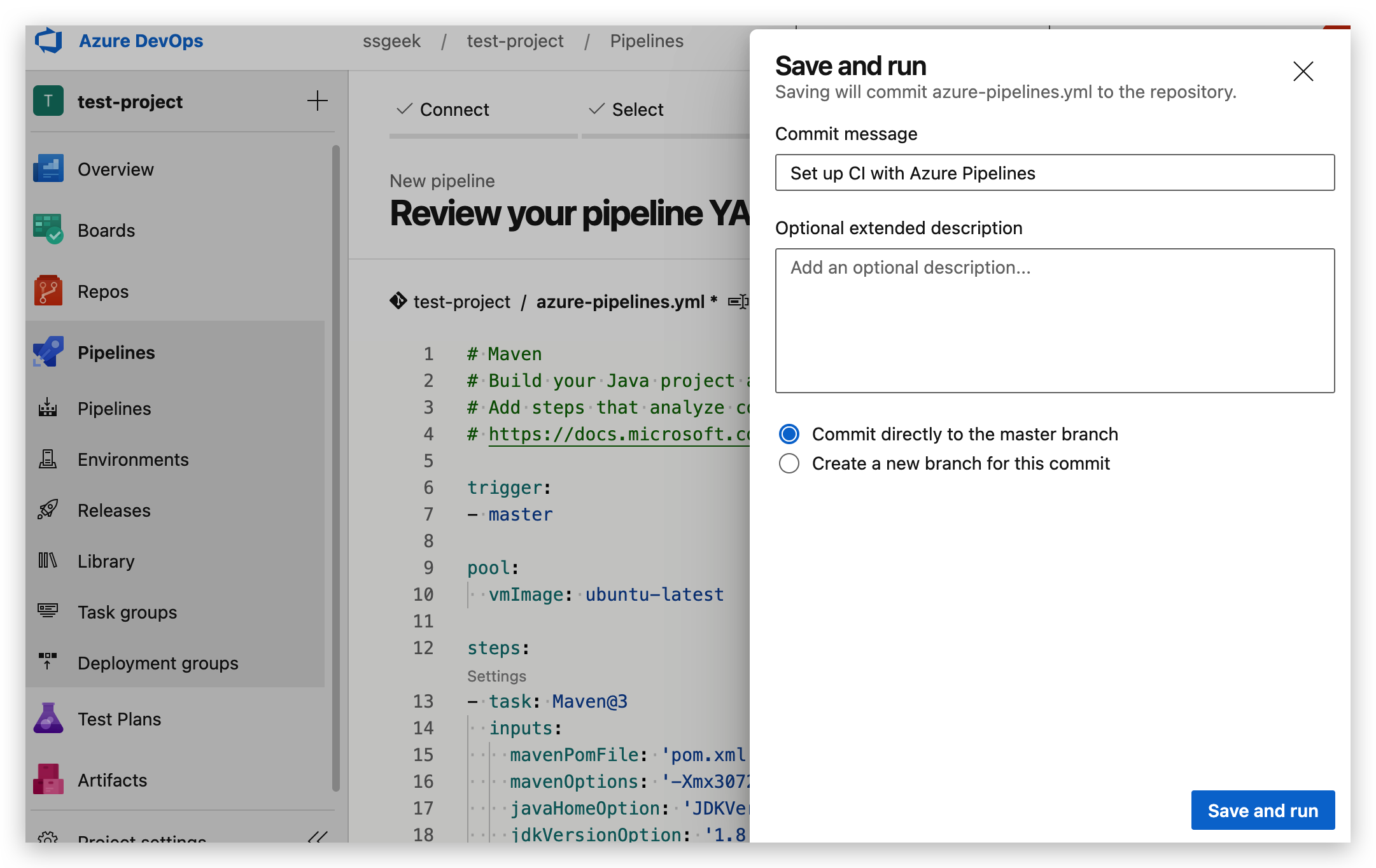Click 'mavenPomFile' on line 15
The height and width of the screenshot is (868, 1376).
pos(574,755)
